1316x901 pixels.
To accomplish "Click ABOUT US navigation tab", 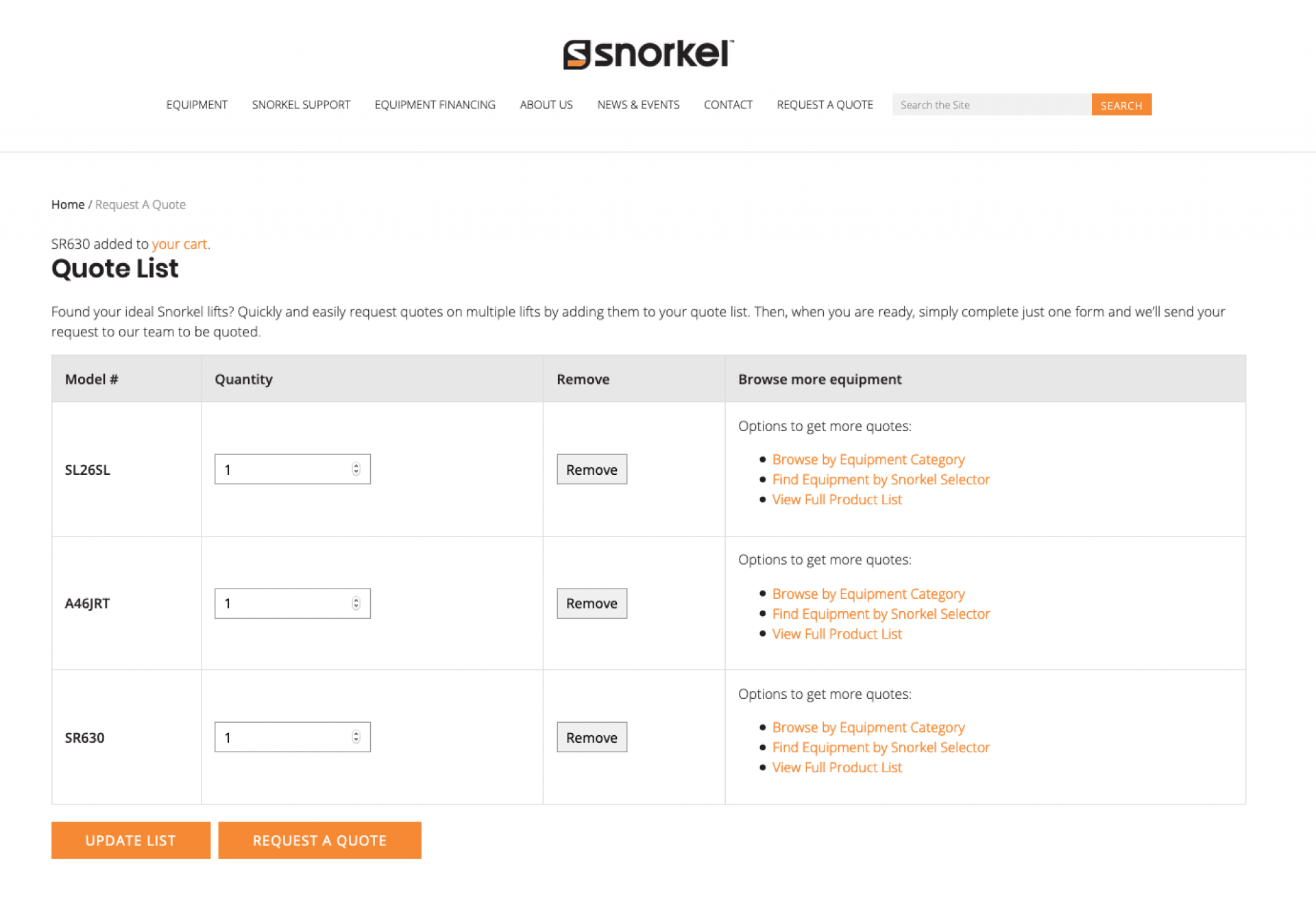I will [x=546, y=104].
